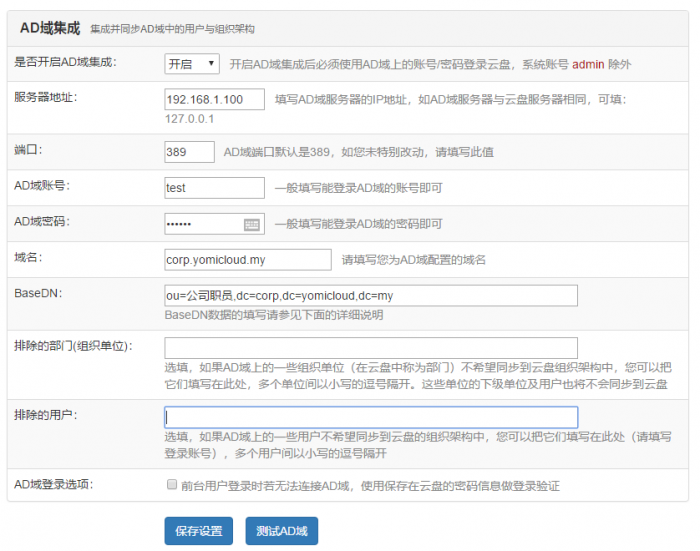
Task: Click the 一般填写能登录AD域的账号即可 hint
Action: click(x=358, y=188)
